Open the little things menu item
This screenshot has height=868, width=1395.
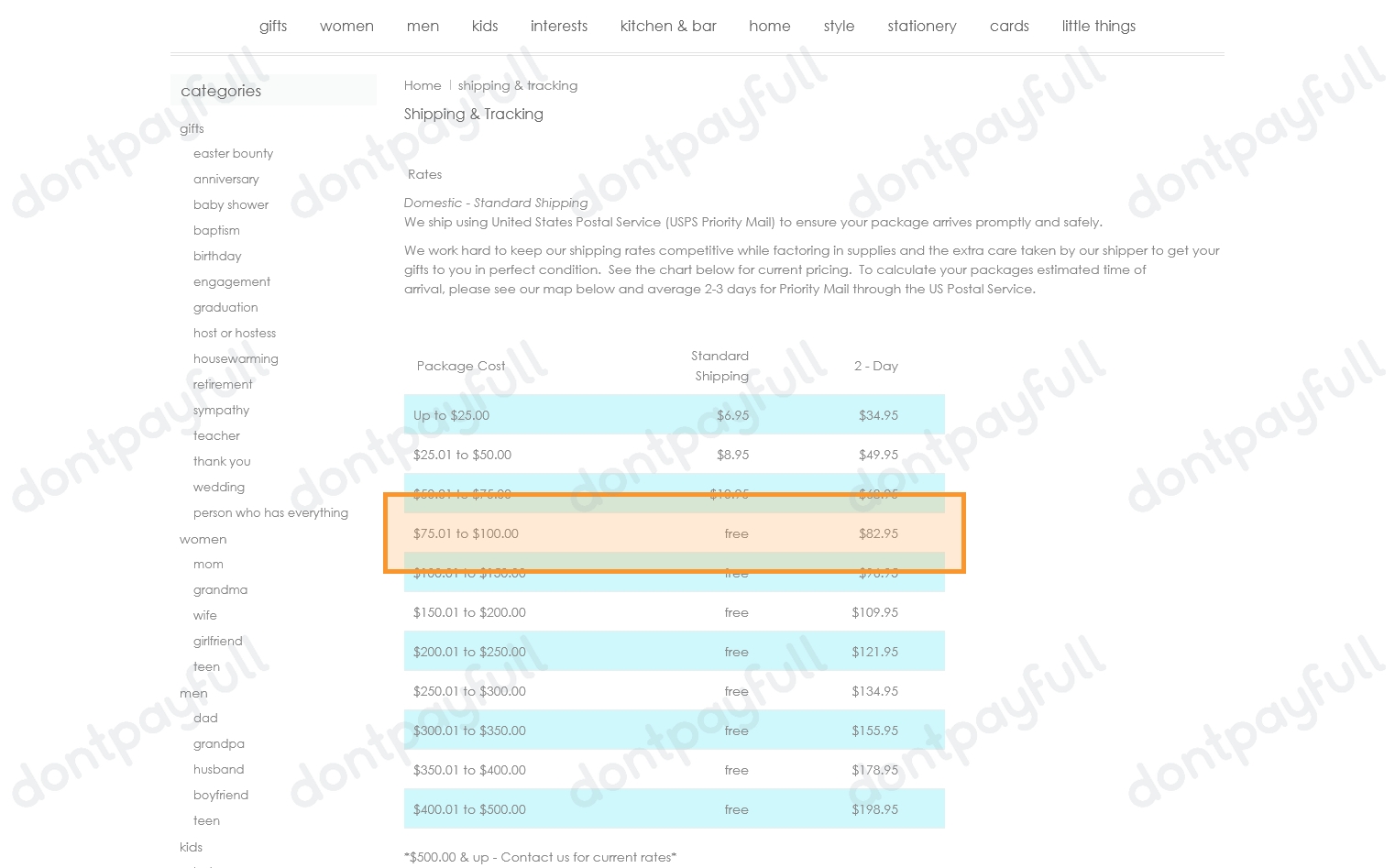click(x=1099, y=27)
